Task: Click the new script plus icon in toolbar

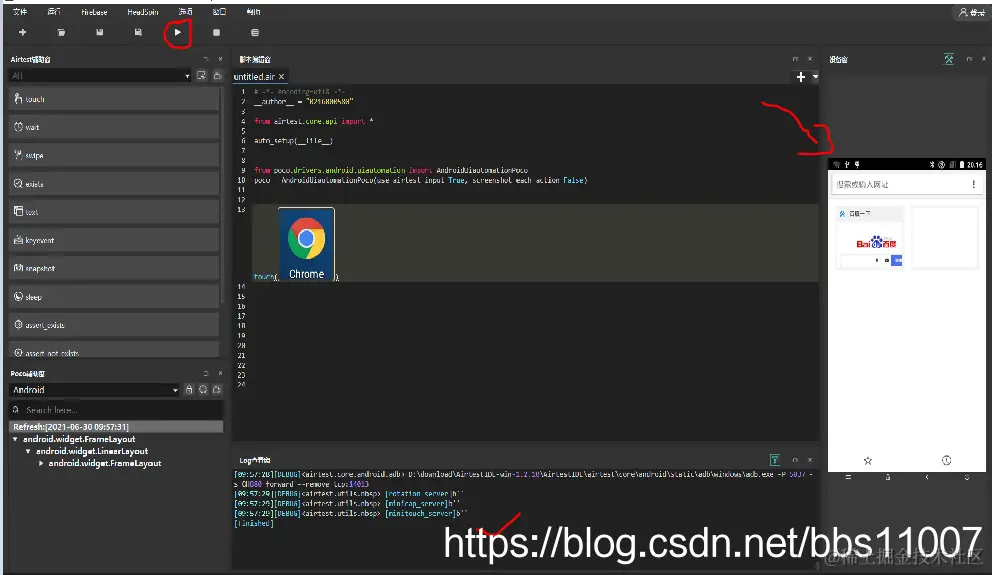Action: [23, 32]
